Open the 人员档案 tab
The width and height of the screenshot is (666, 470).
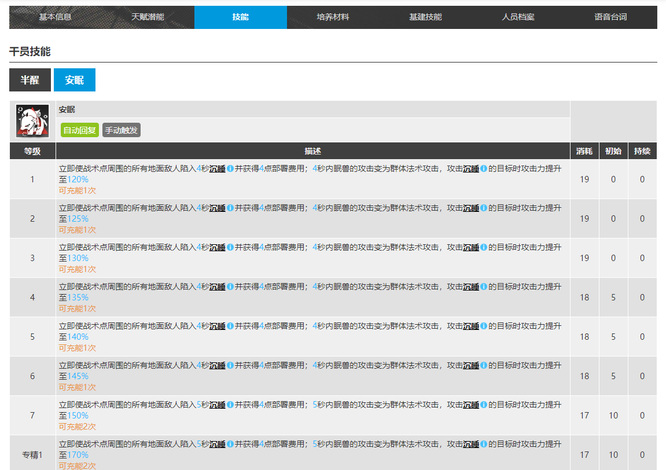coord(518,17)
